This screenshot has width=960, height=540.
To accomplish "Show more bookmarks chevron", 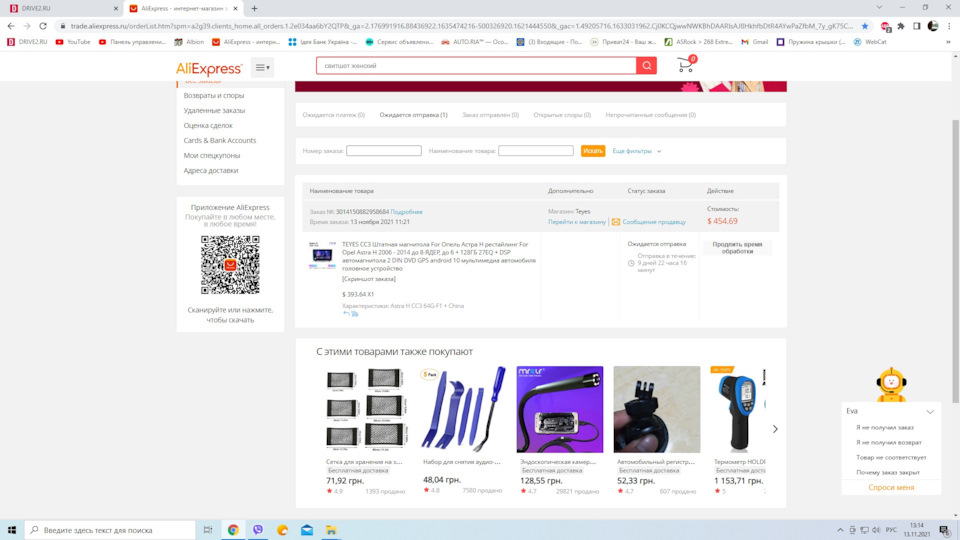I will coord(948,42).
